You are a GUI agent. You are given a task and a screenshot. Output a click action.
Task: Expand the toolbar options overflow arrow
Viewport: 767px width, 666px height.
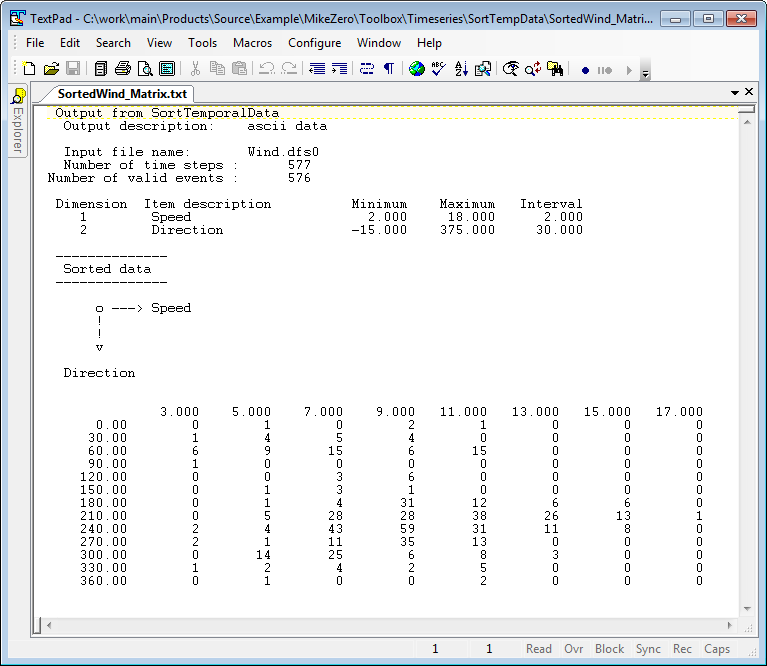coord(645,71)
